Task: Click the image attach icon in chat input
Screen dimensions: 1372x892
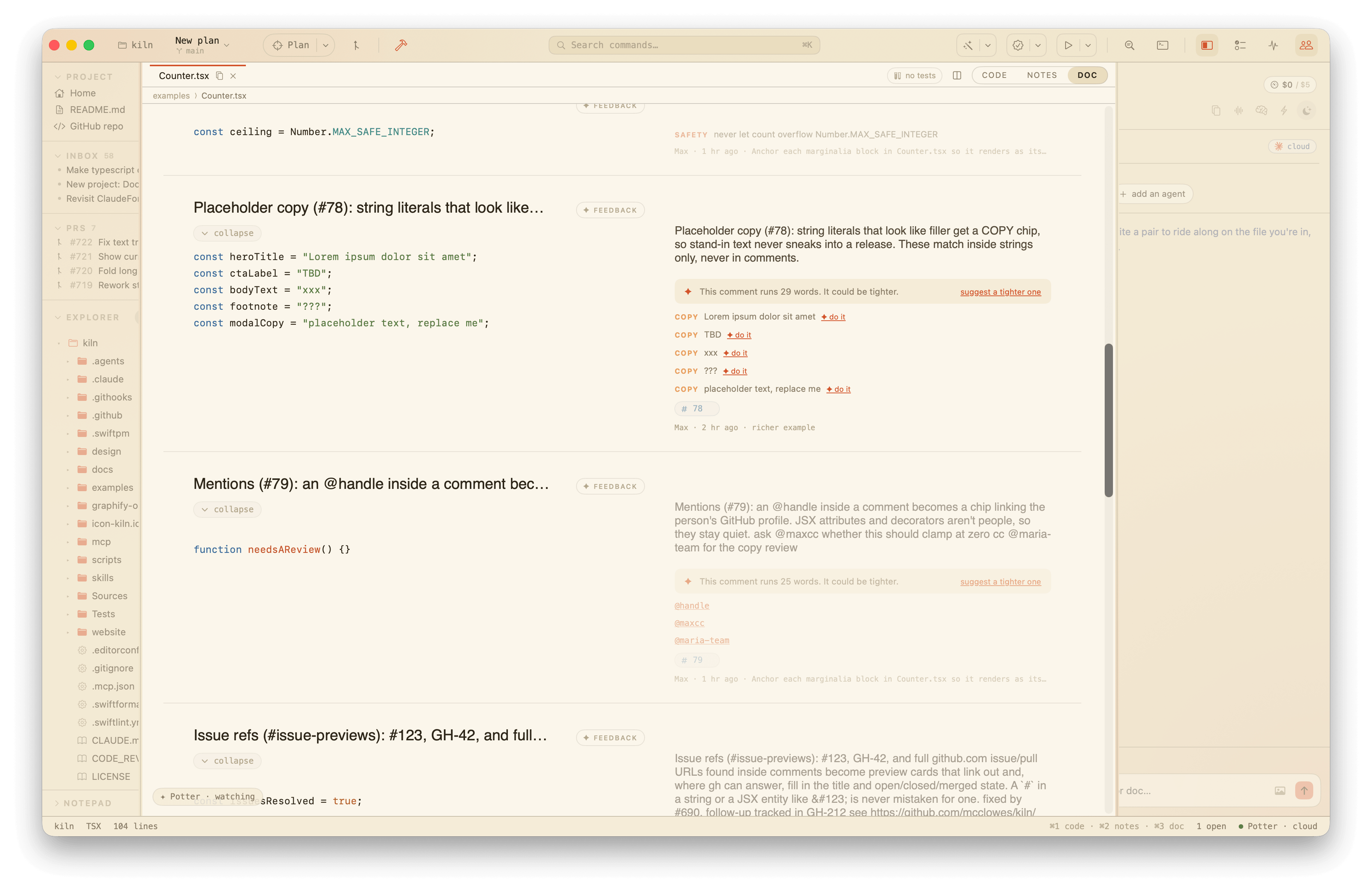Action: (x=1280, y=791)
